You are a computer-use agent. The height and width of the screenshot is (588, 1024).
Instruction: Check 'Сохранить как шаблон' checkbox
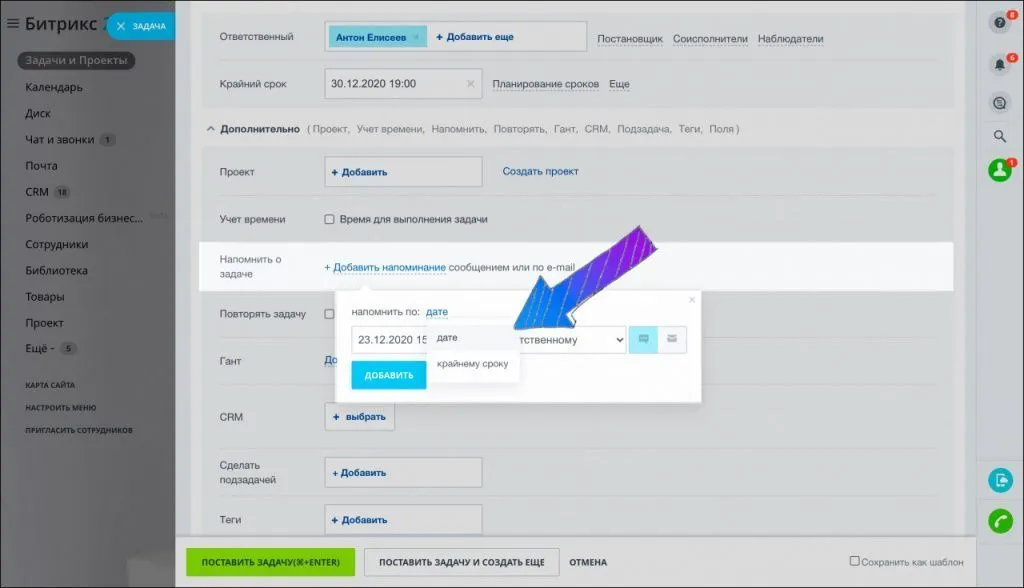pos(854,561)
